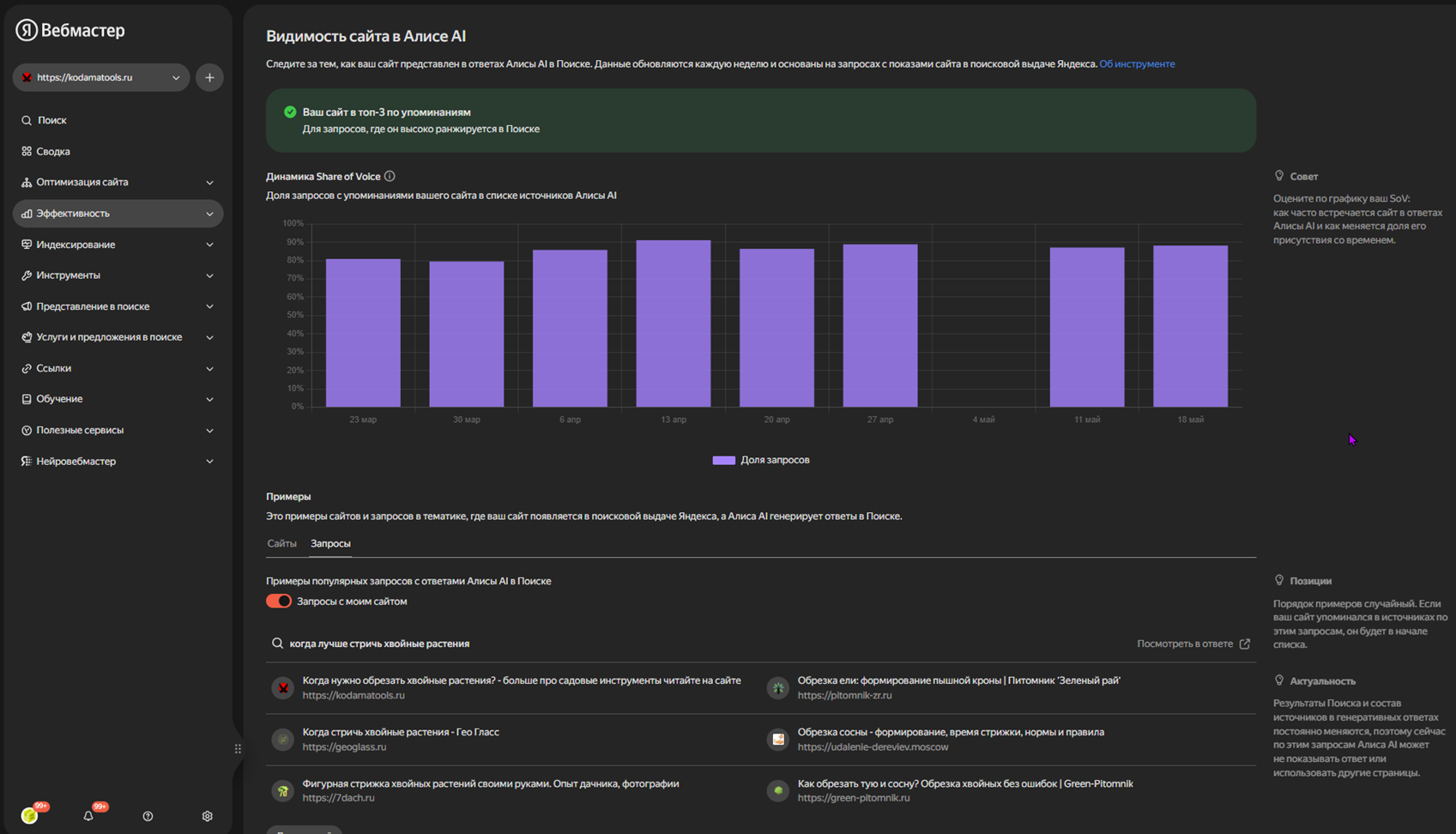Click the 4 май axis label
1456x834 pixels.
[x=983, y=420]
